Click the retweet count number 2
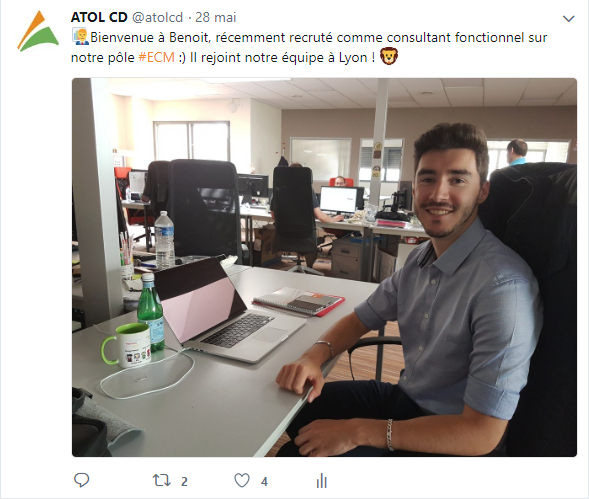 click(x=184, y=481)
